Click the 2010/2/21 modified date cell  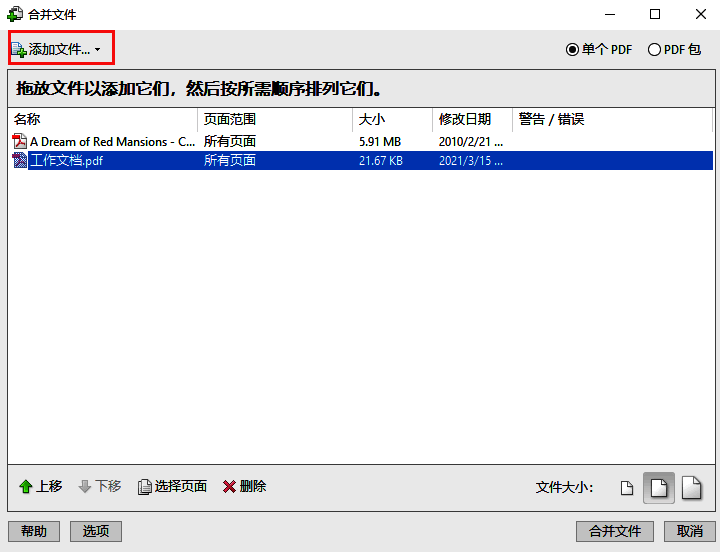pyautogui.click(x=471, y=142)
